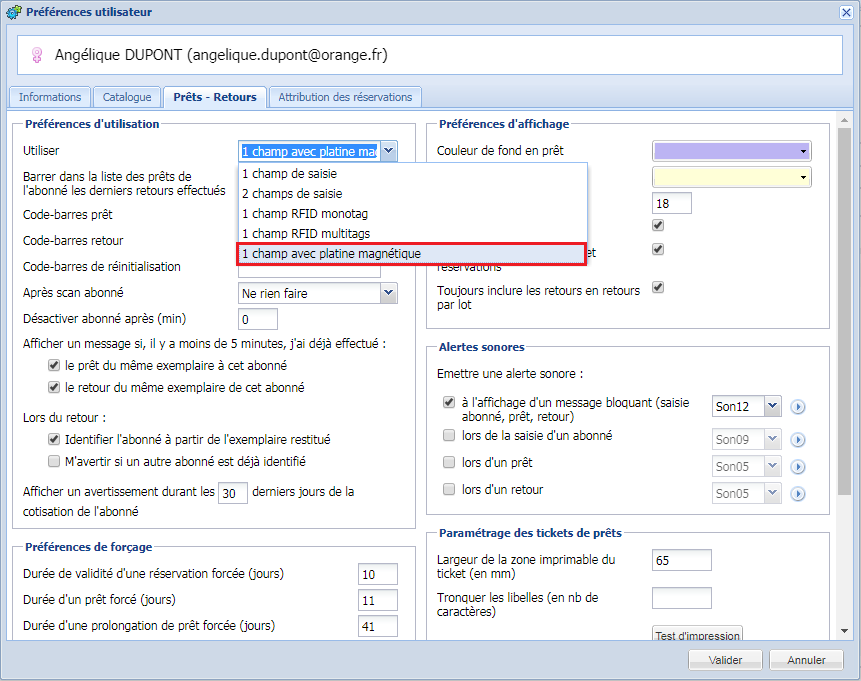This screenshot has width=861, height=681.
Task: Uncheck Toujours inclure les retours en retours par lot
Action: coord(657,287)
